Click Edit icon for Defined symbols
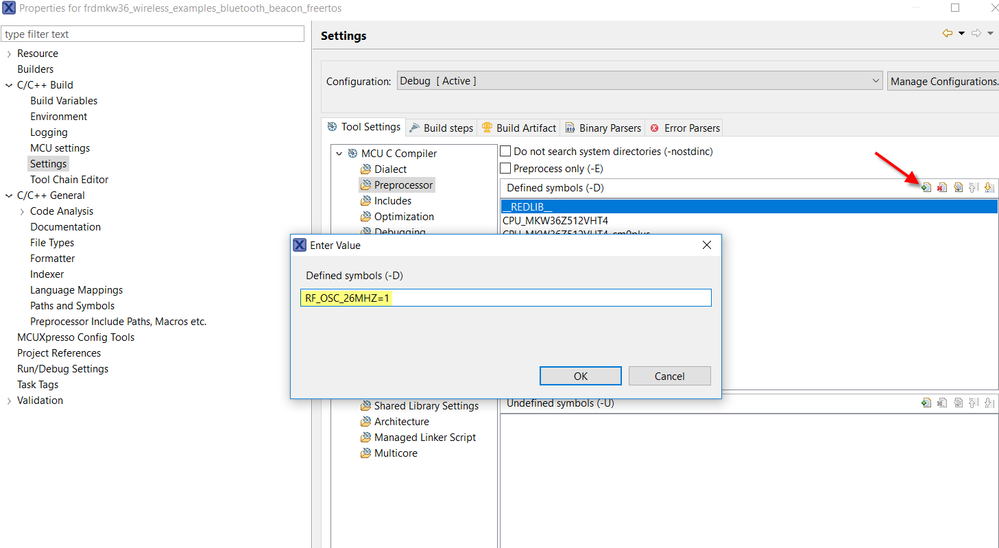 [958, 187]
